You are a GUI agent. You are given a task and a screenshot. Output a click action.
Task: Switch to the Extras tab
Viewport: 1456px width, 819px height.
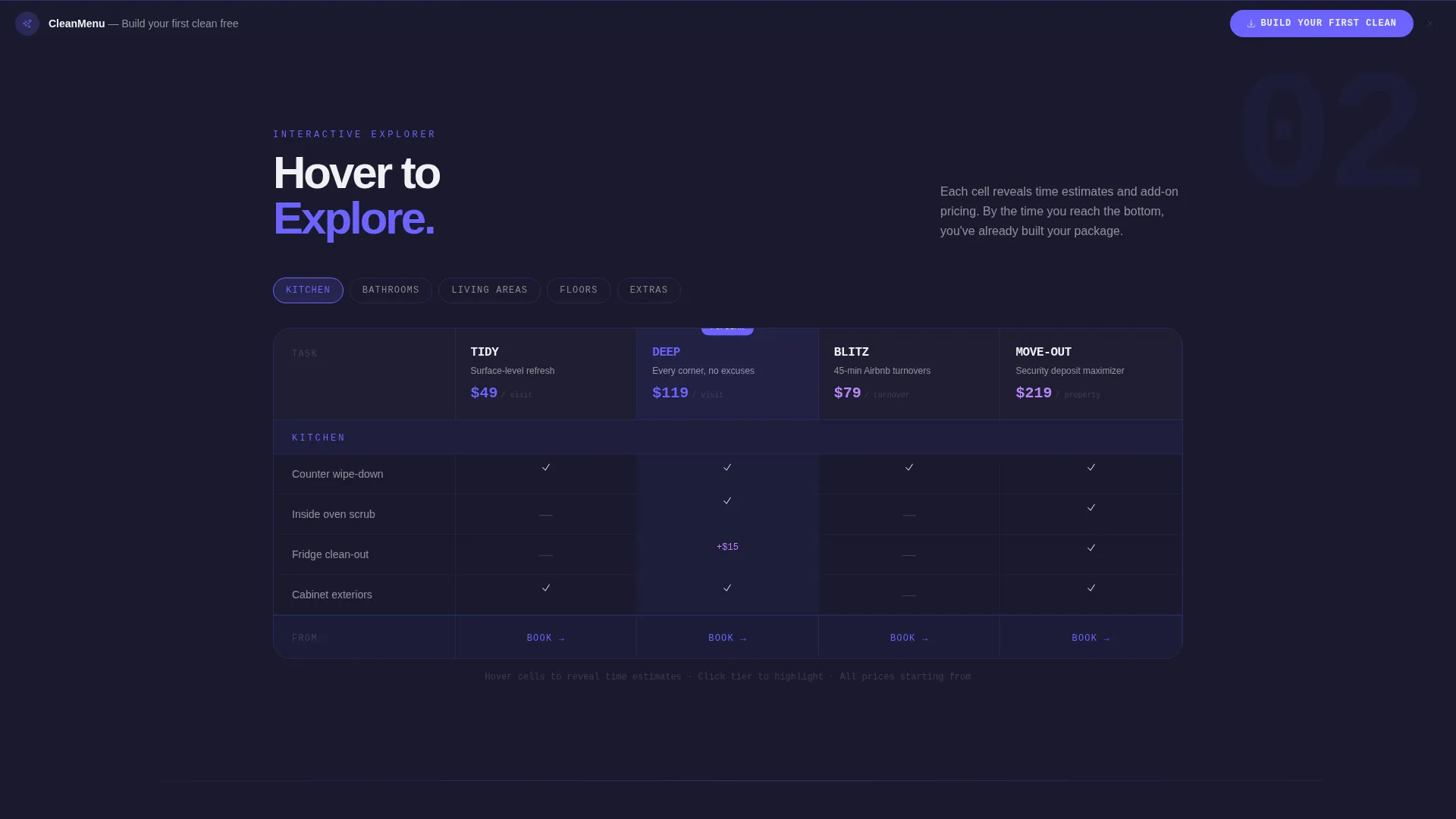coord(648,290)
